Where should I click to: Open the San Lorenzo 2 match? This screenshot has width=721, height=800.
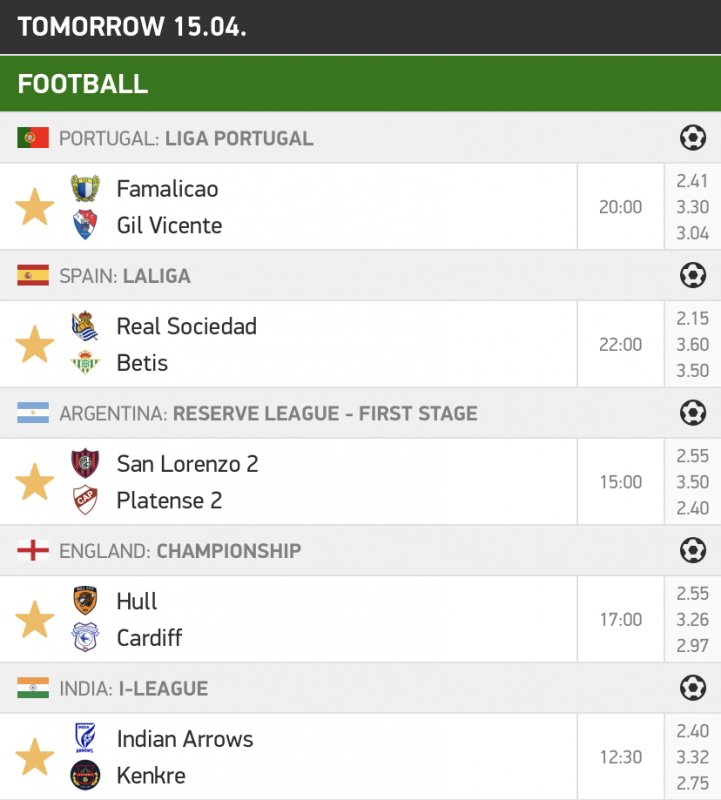click(188, 464)
